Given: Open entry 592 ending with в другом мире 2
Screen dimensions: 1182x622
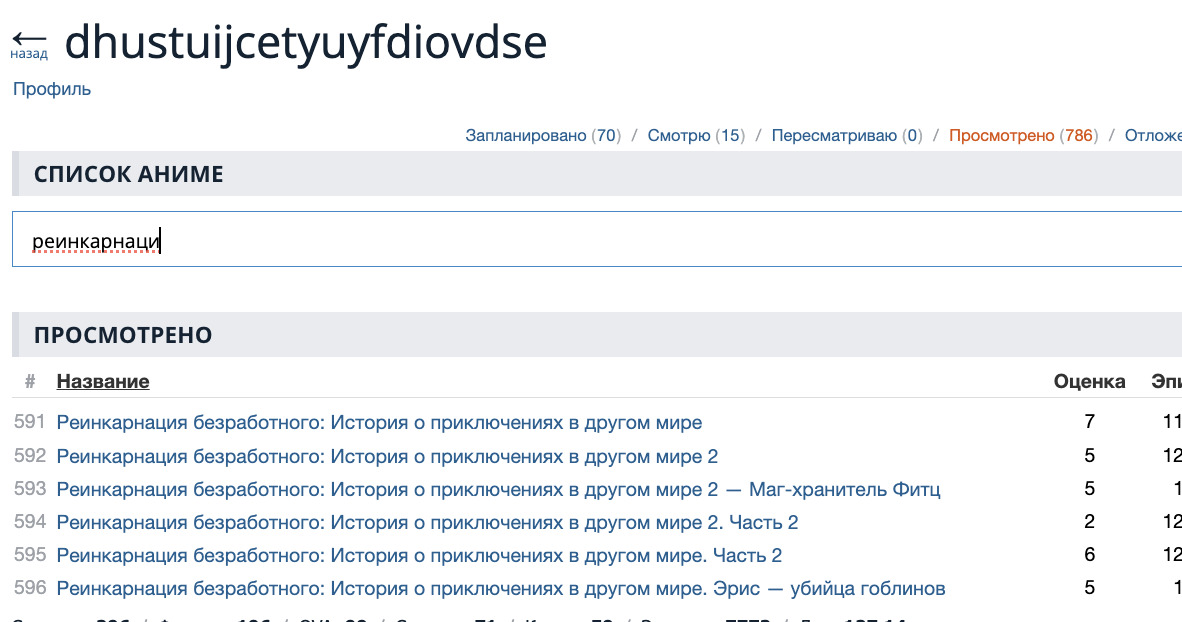Looking at the screenshot, I should point(387,456).
